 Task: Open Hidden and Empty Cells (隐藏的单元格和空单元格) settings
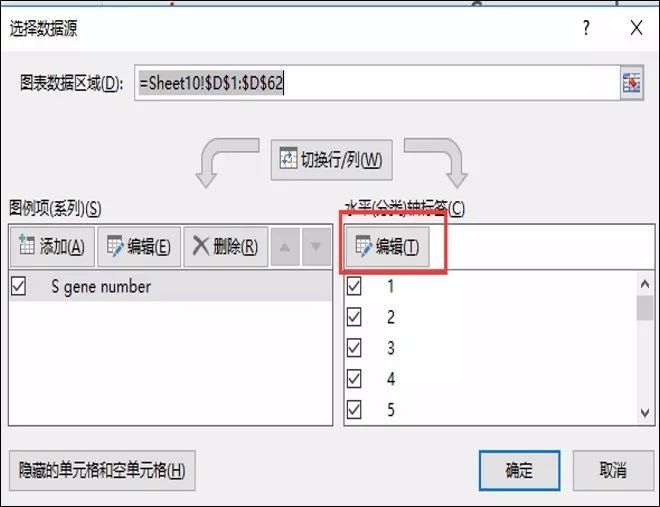(102, 471)
